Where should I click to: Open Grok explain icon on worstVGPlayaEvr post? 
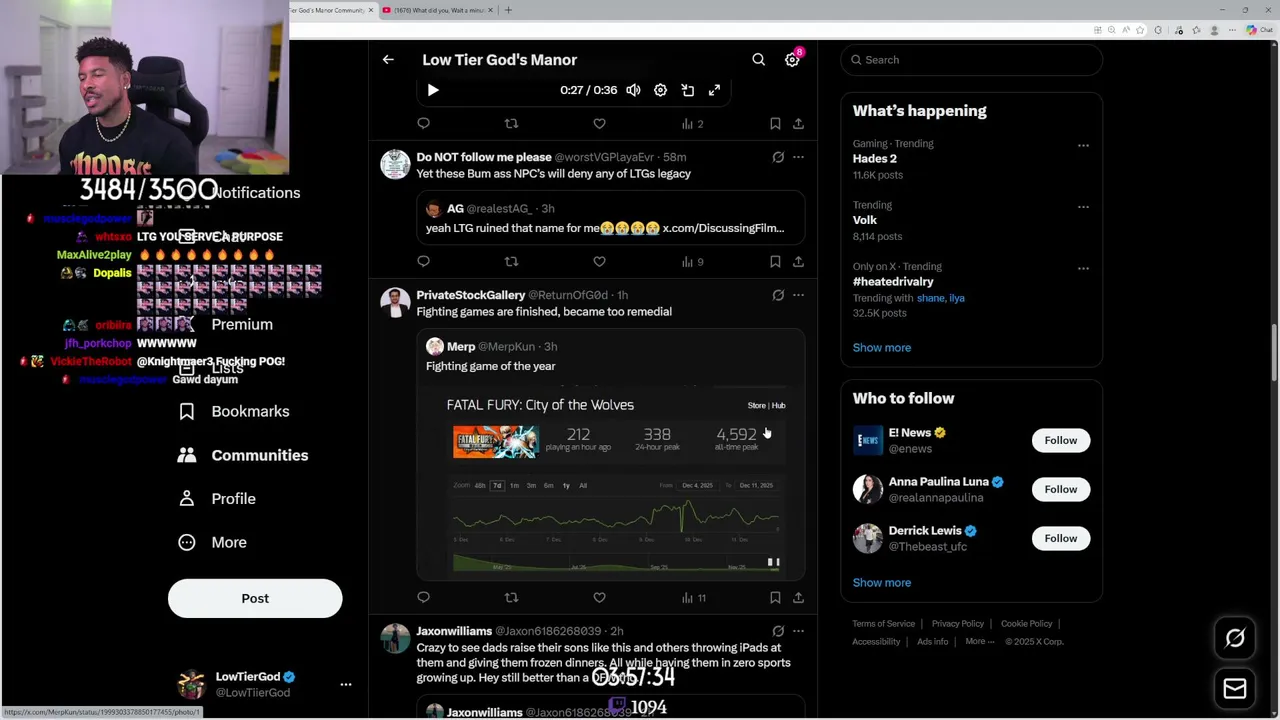[x=778, y=157]
